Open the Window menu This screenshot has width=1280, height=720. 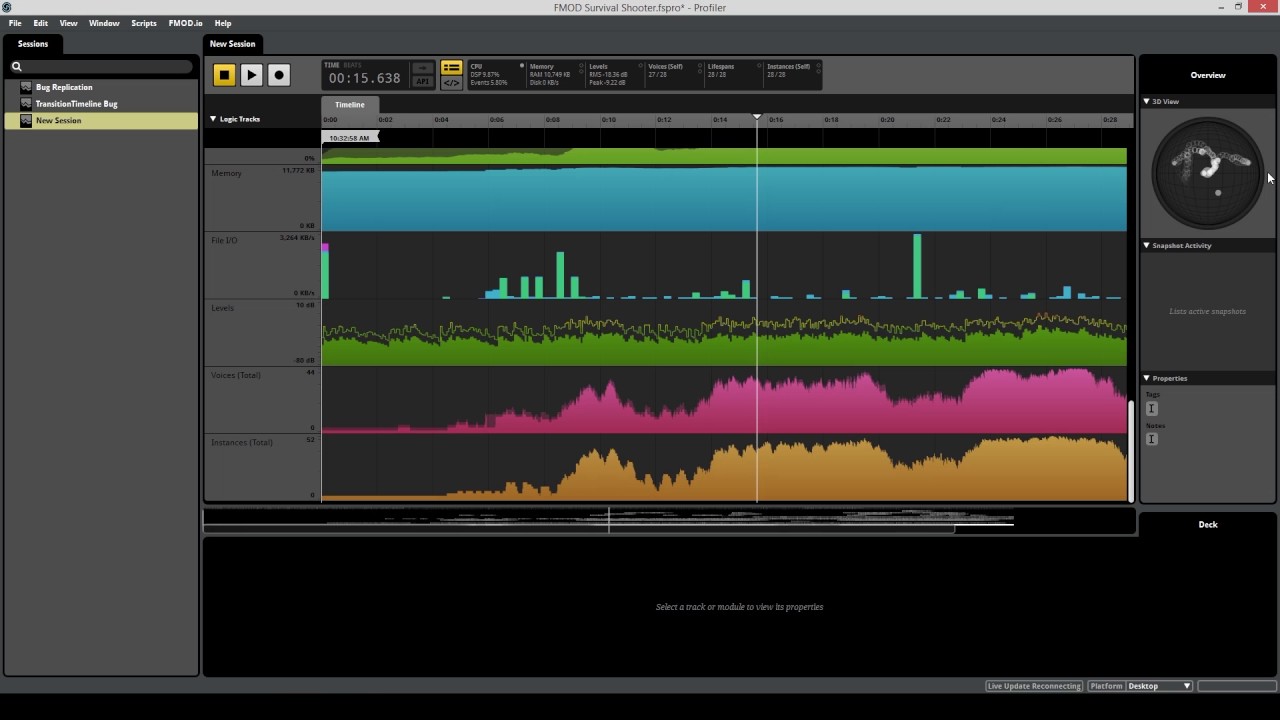click(104, 23)
